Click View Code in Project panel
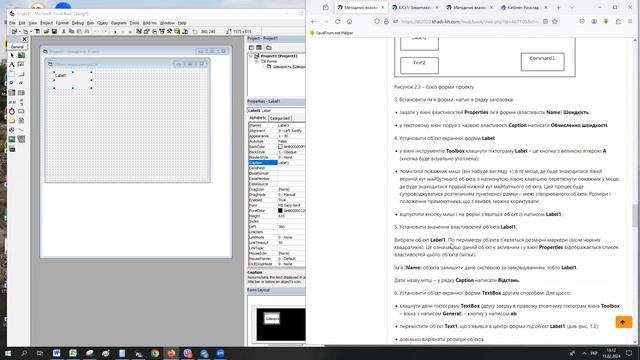Screen dimensions: 640x360 251,48
